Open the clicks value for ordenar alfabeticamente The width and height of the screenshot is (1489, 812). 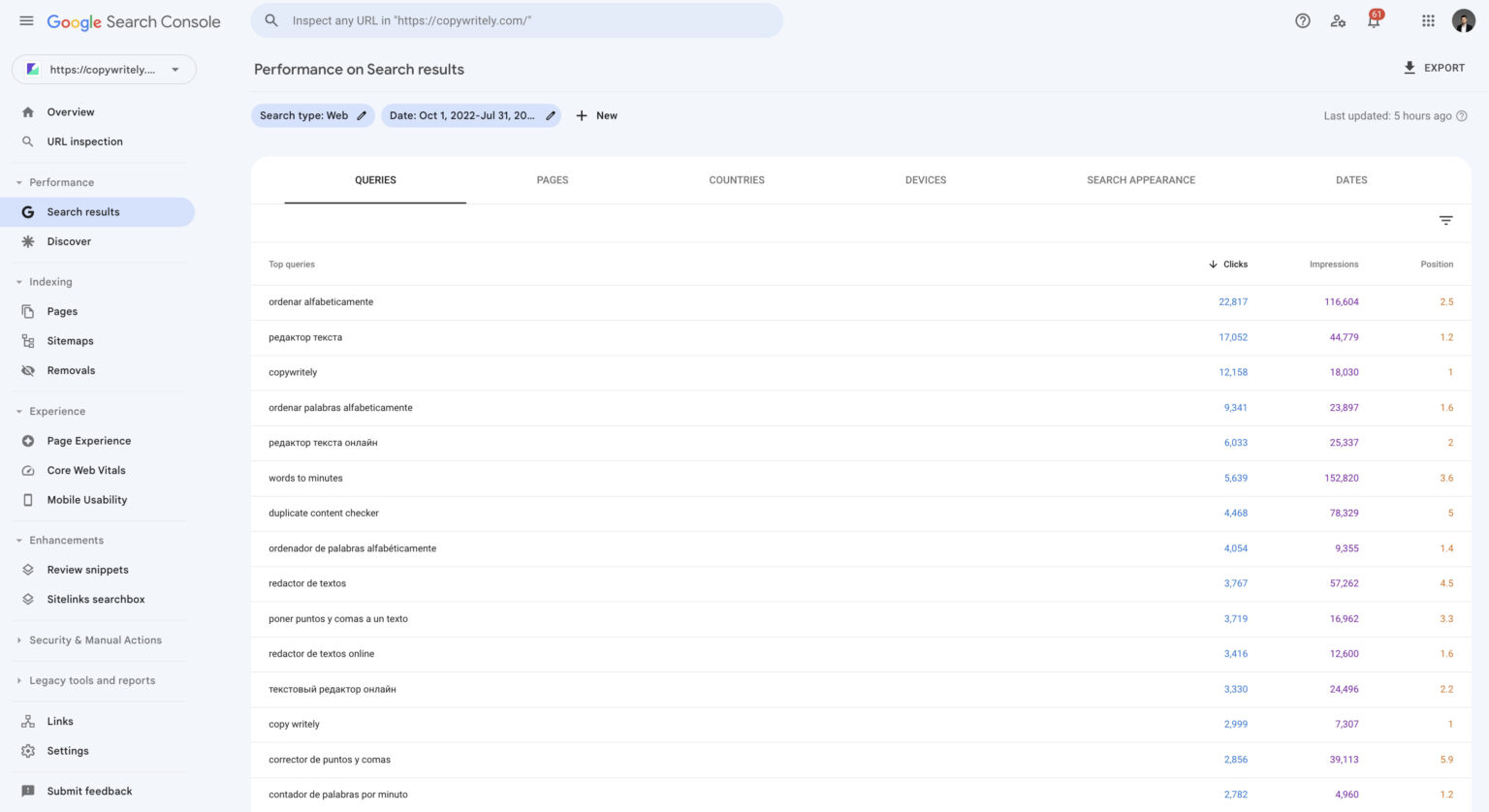tap(1233, 301)
